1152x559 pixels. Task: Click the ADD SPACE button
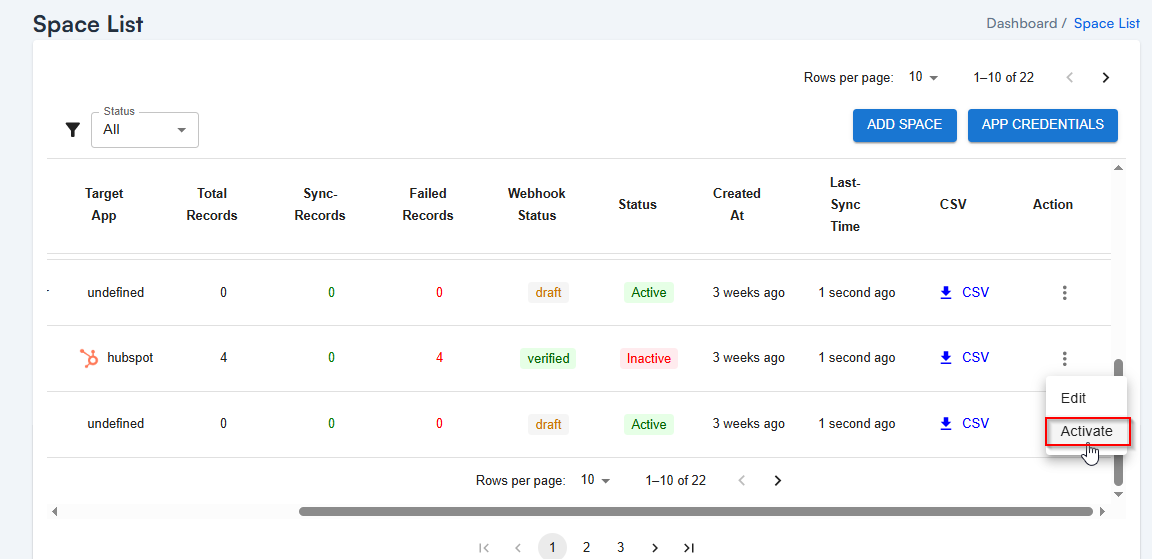pos(904,125)
